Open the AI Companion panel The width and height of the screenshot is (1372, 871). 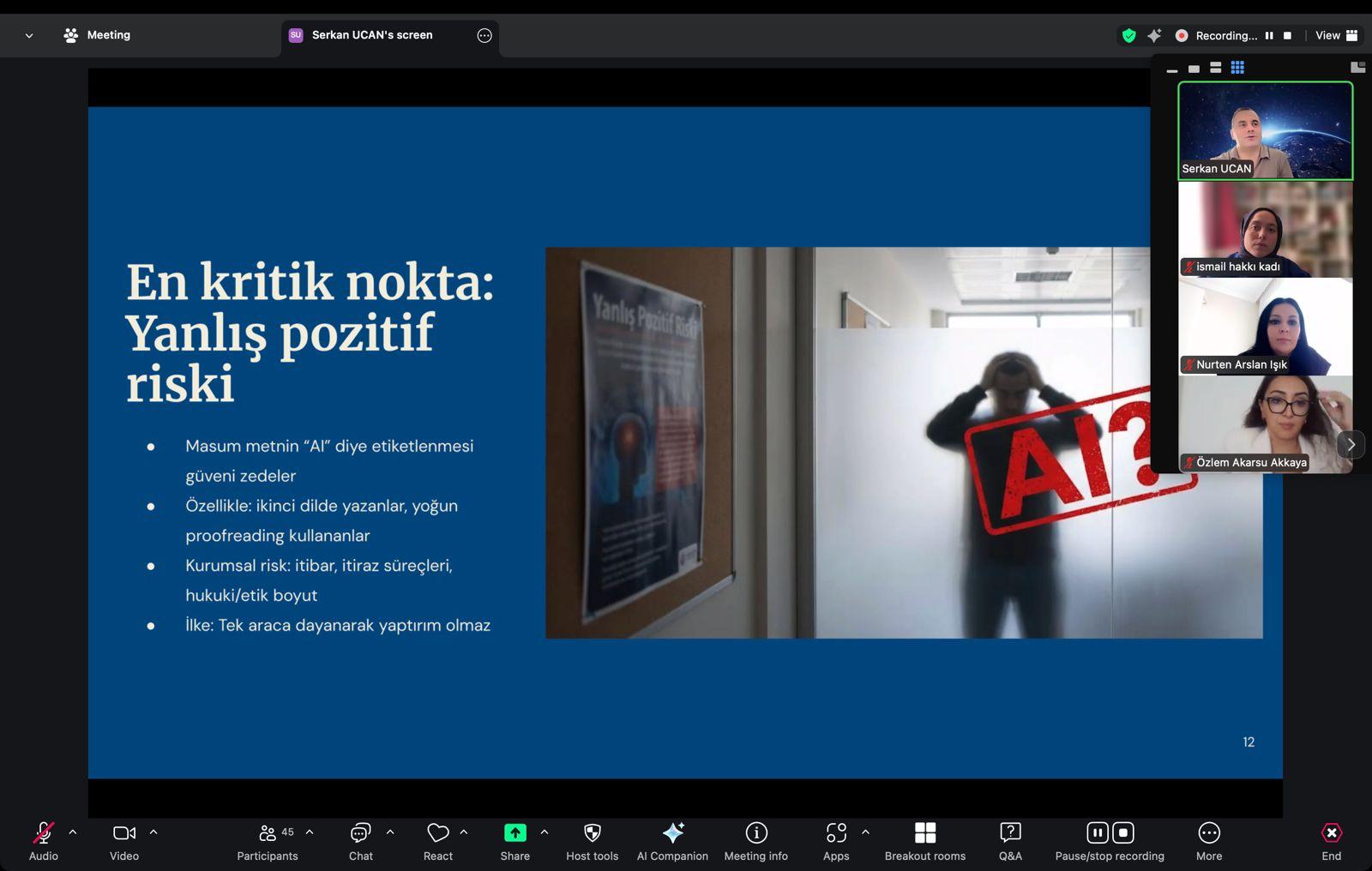point(672,833)
